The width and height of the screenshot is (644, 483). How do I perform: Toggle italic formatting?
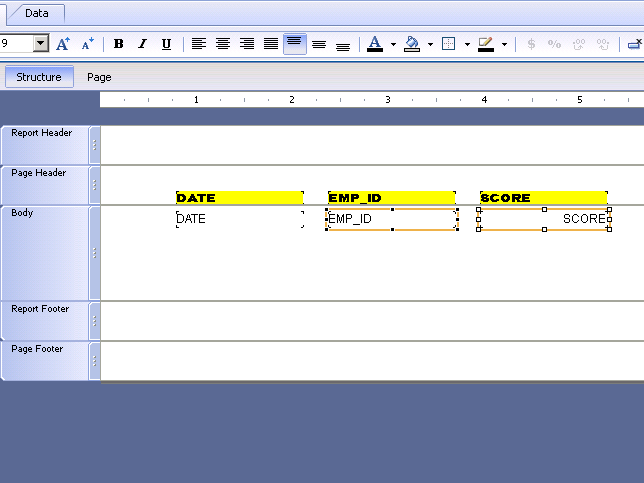142,44
